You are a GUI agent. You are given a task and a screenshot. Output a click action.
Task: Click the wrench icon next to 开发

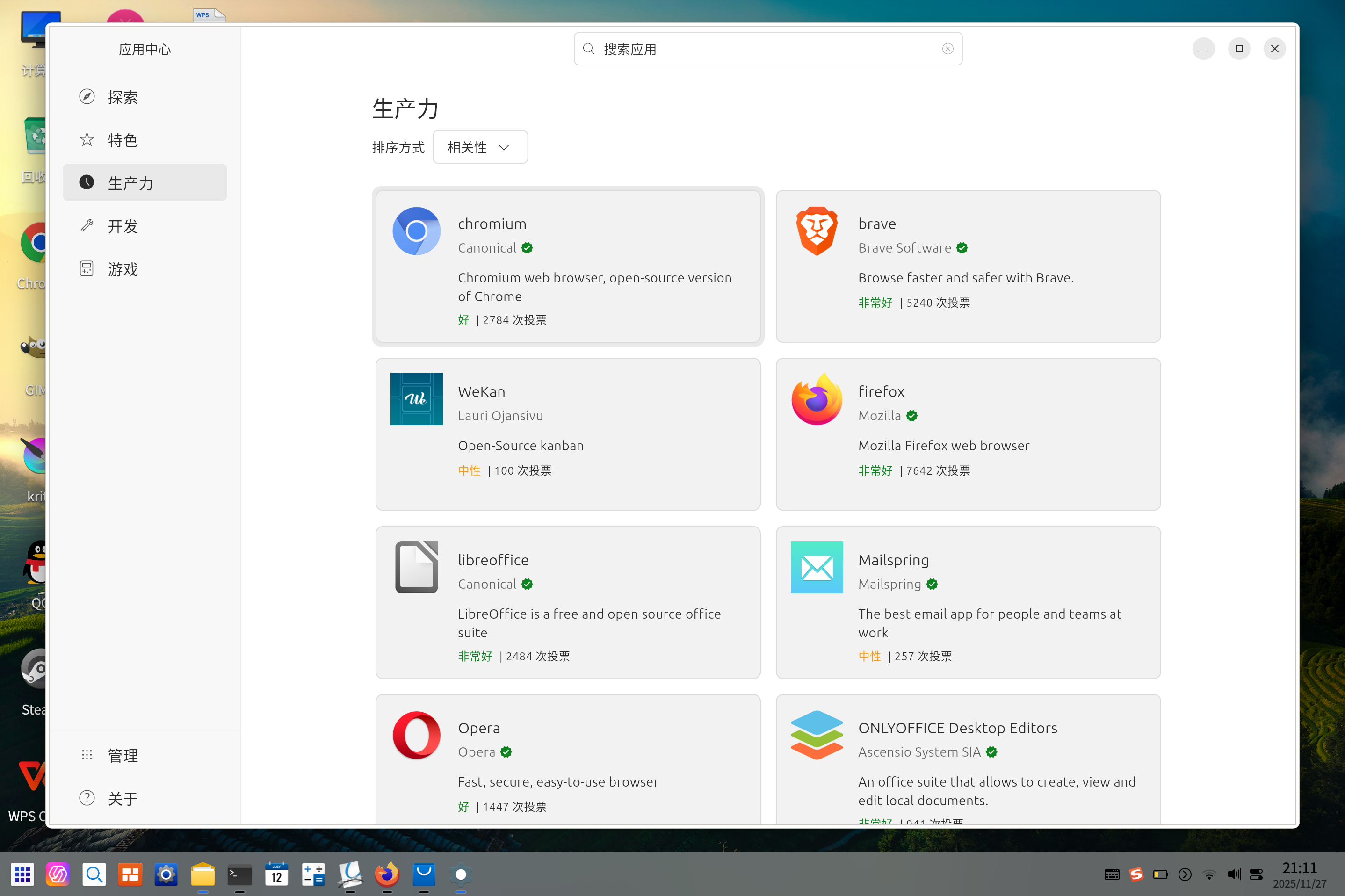[x=87, y=225]
